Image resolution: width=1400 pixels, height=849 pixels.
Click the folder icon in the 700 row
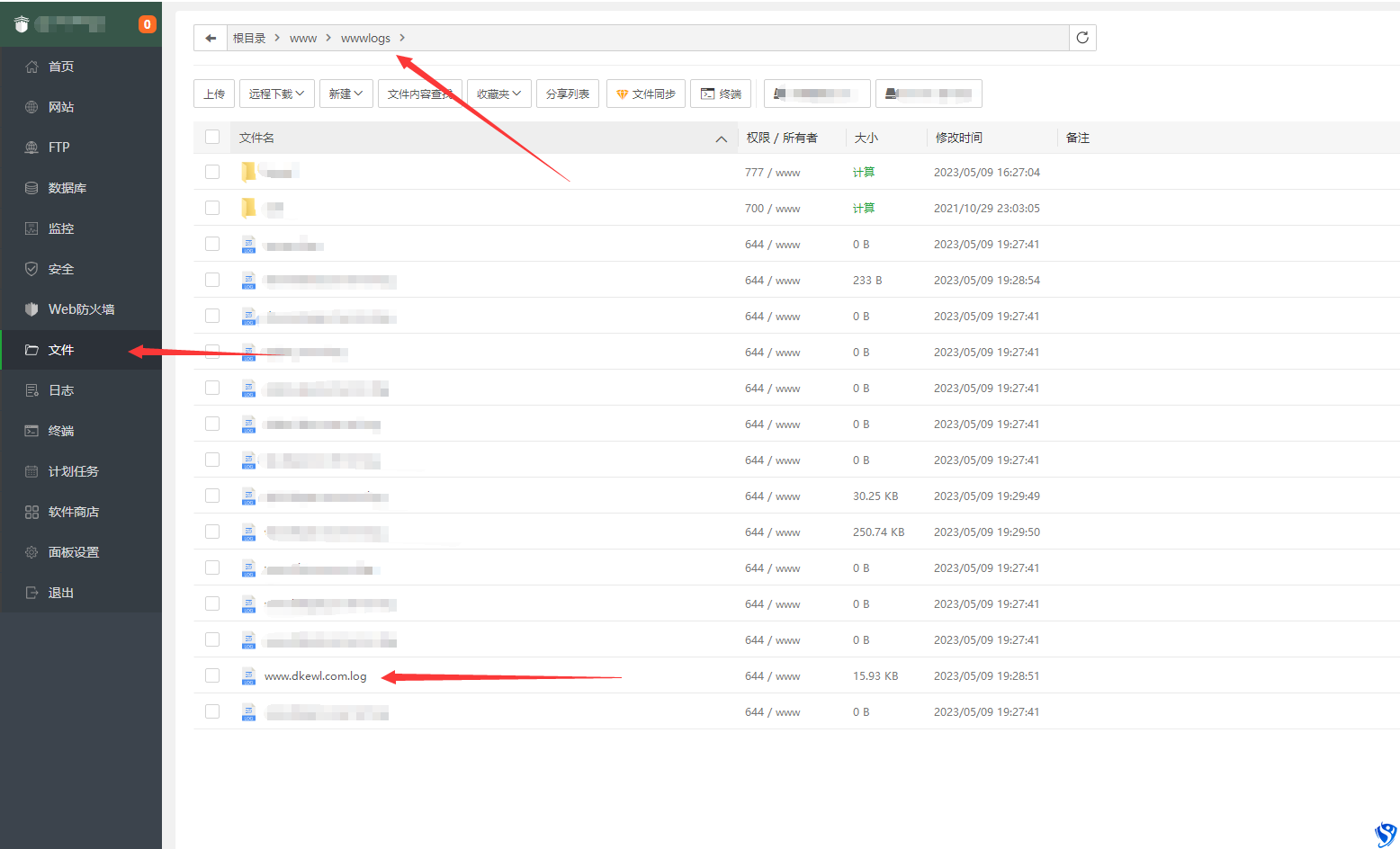(248, 208)
